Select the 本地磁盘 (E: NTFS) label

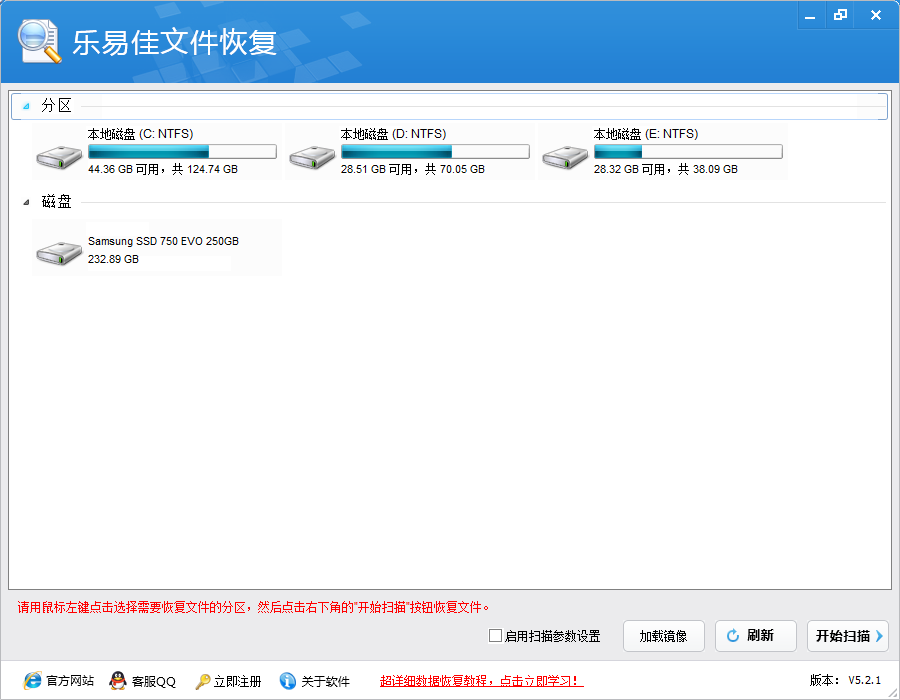[645, 134]
